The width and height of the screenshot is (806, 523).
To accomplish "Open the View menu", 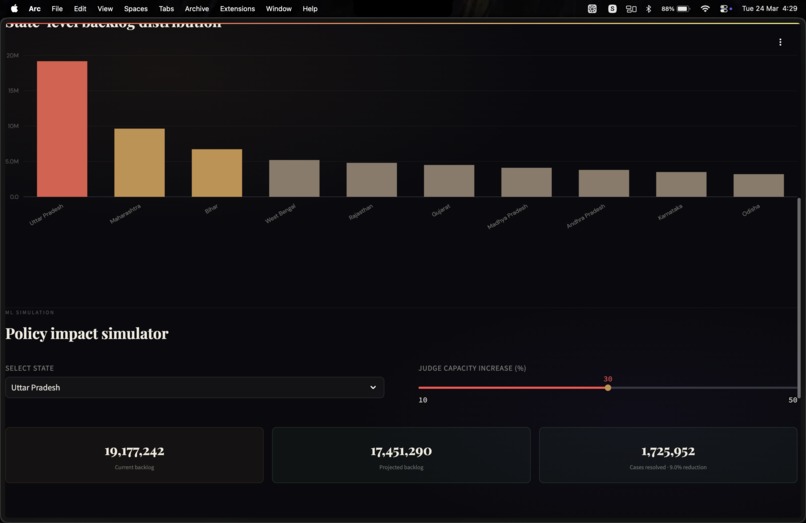I will click(105, 9).
